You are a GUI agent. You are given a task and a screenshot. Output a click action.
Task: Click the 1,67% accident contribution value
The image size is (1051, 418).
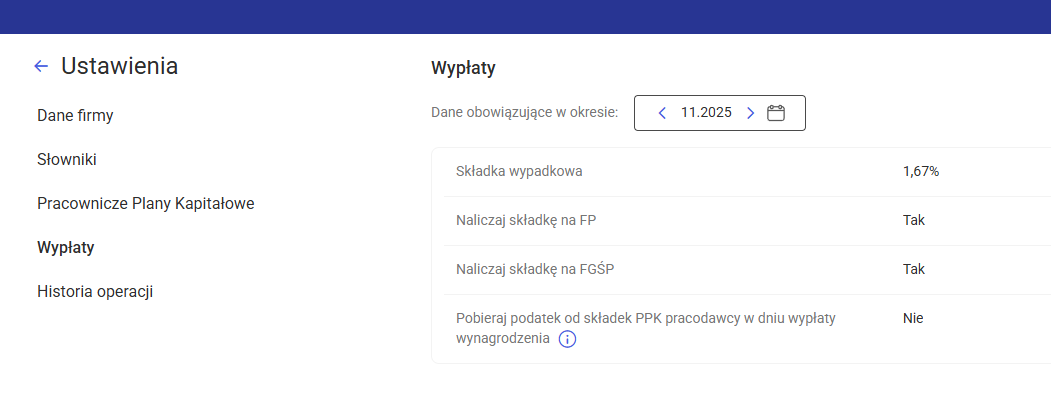tap(920, 171)
